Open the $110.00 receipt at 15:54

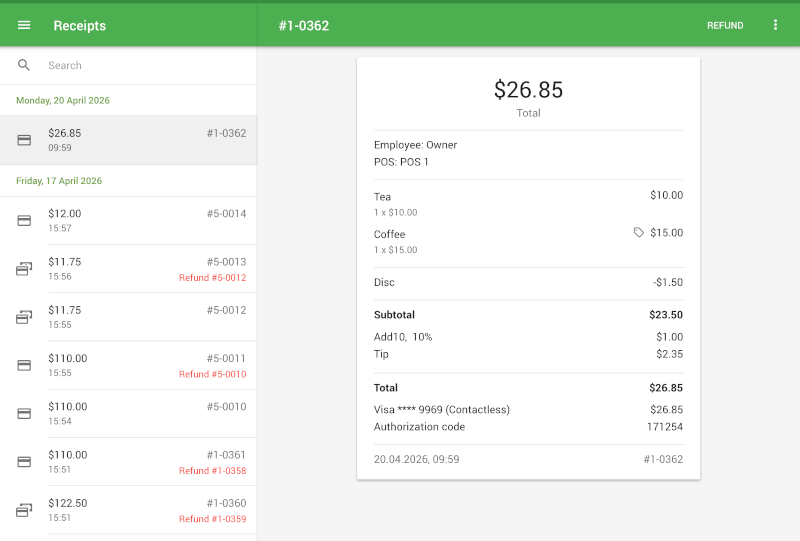128,413
